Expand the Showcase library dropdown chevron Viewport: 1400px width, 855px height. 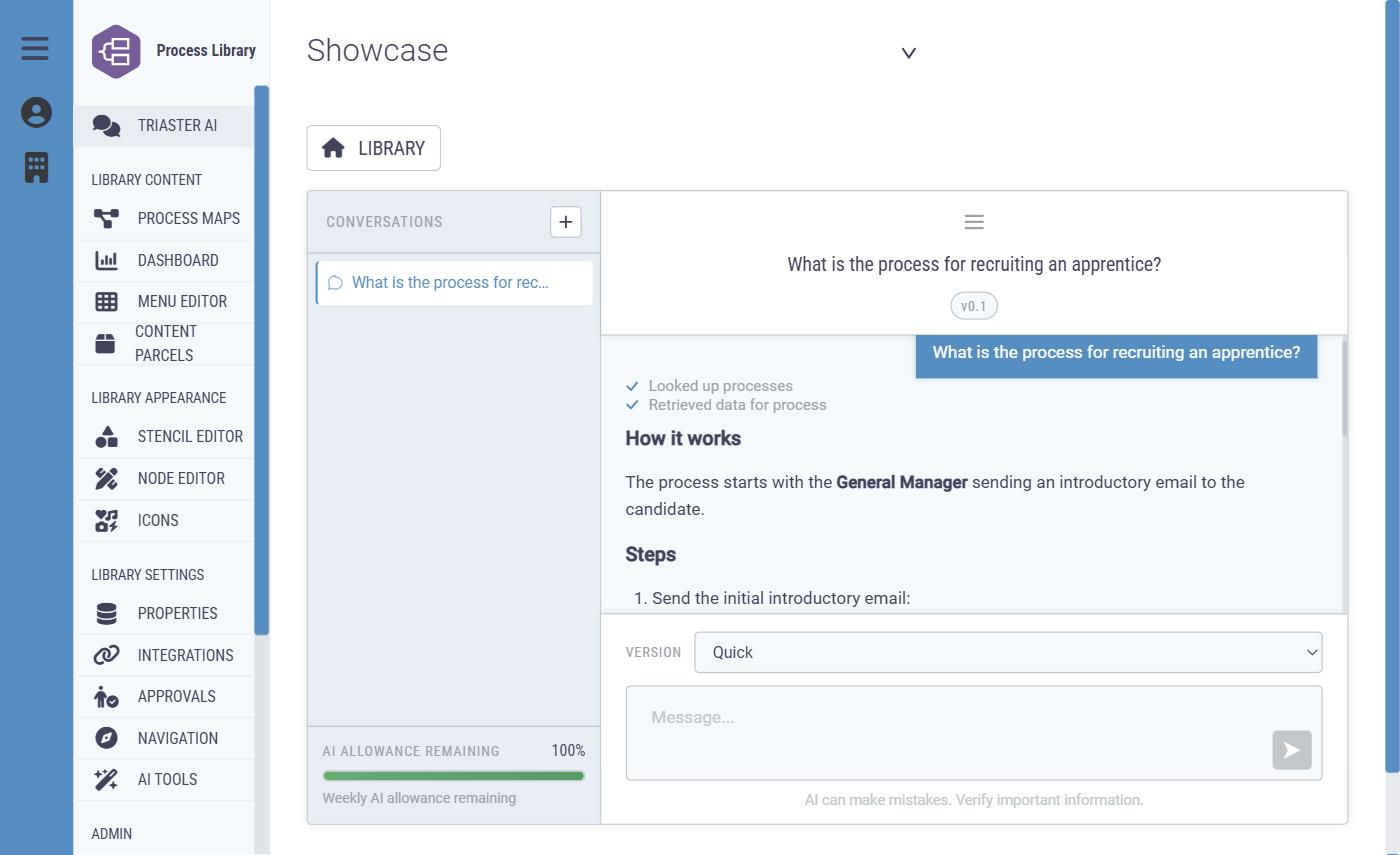909,53
